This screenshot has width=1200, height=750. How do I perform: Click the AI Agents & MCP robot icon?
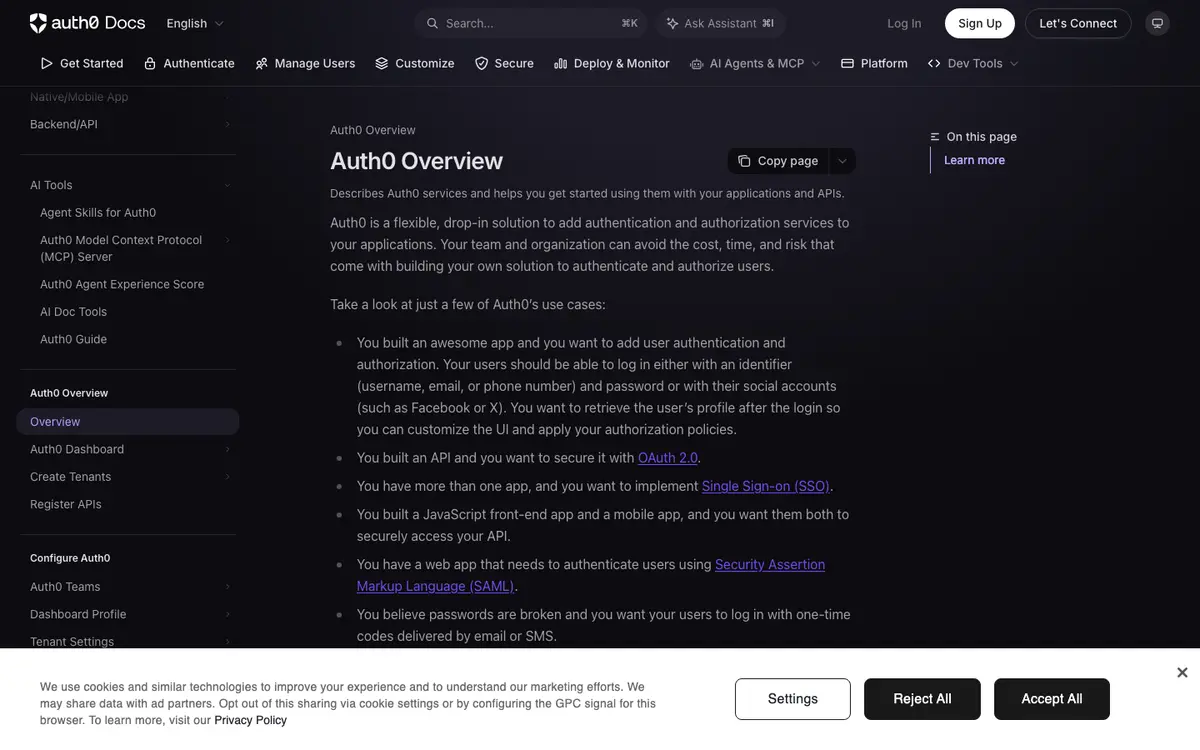point(696,63)
